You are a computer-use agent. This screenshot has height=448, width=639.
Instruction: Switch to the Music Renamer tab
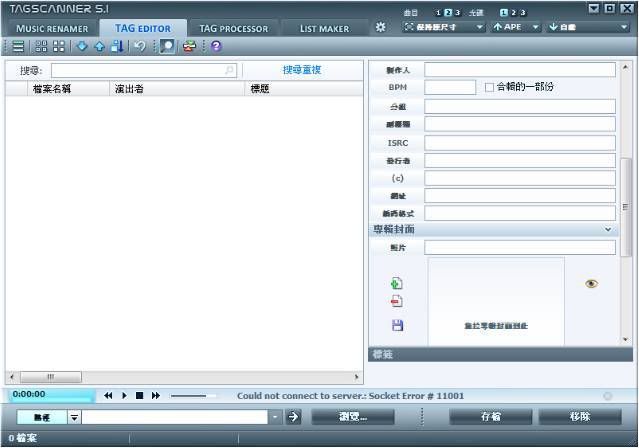(52, 28)
